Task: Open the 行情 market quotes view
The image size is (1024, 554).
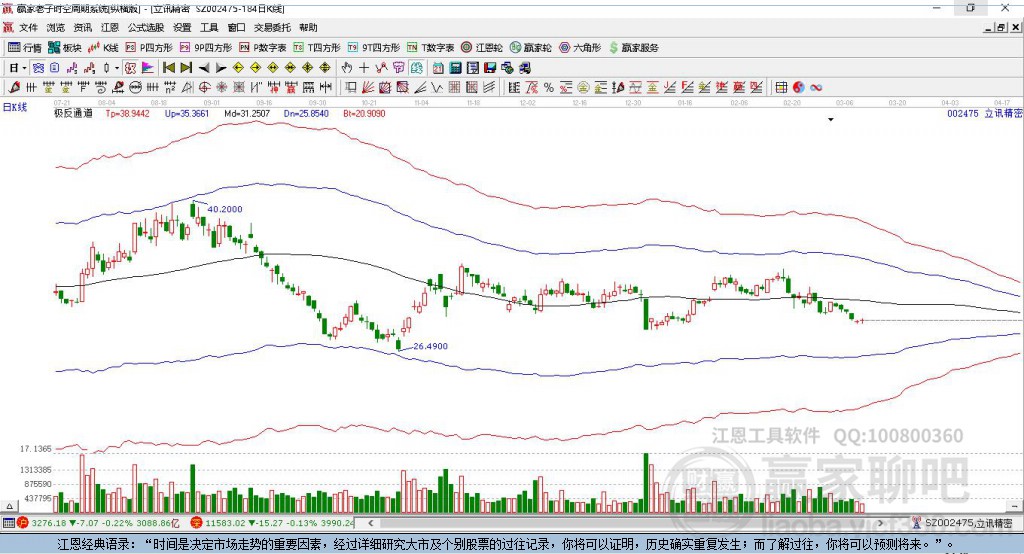Action: (25, 47)
